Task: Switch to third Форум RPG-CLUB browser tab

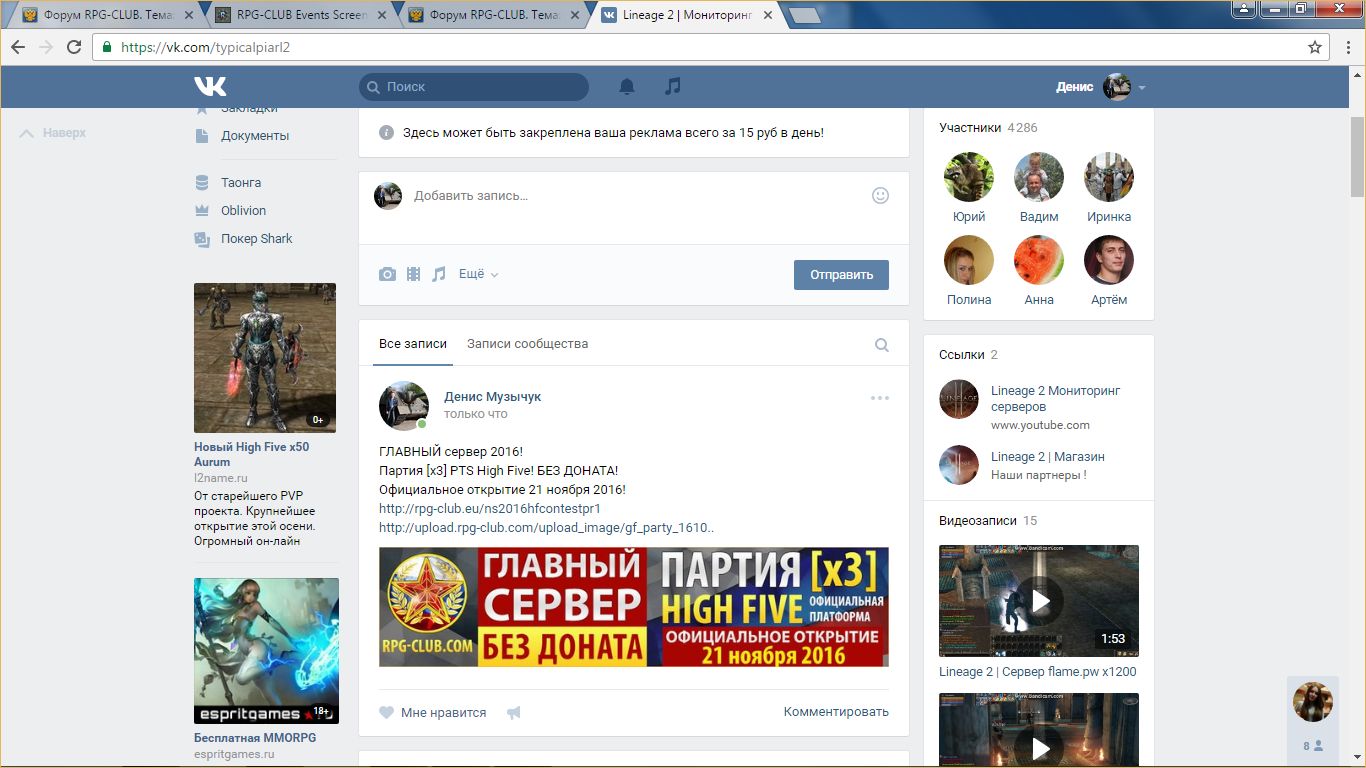Action: point(494,15)
